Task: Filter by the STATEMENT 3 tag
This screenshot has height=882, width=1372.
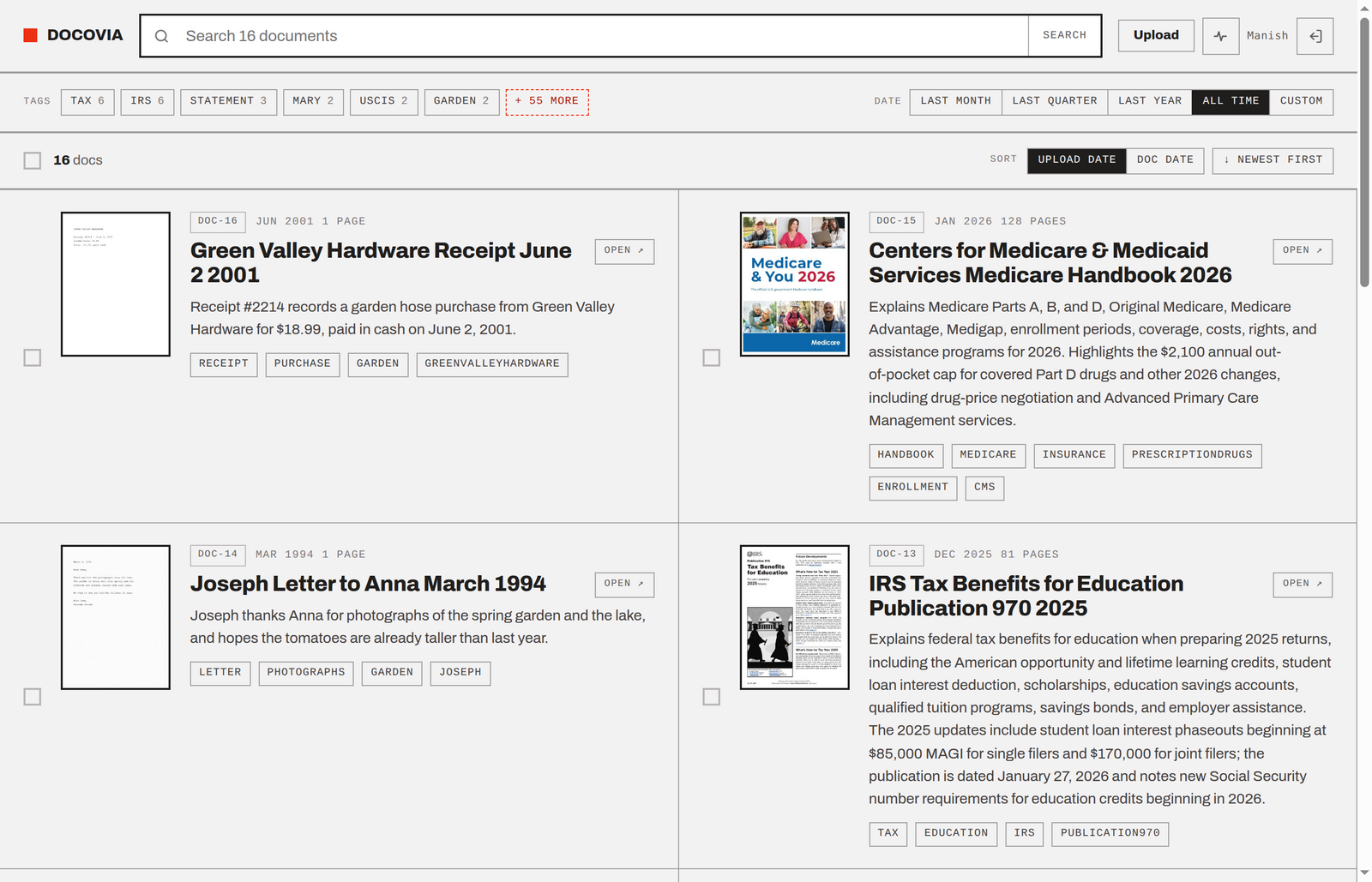Action: (x=228, y=102)
